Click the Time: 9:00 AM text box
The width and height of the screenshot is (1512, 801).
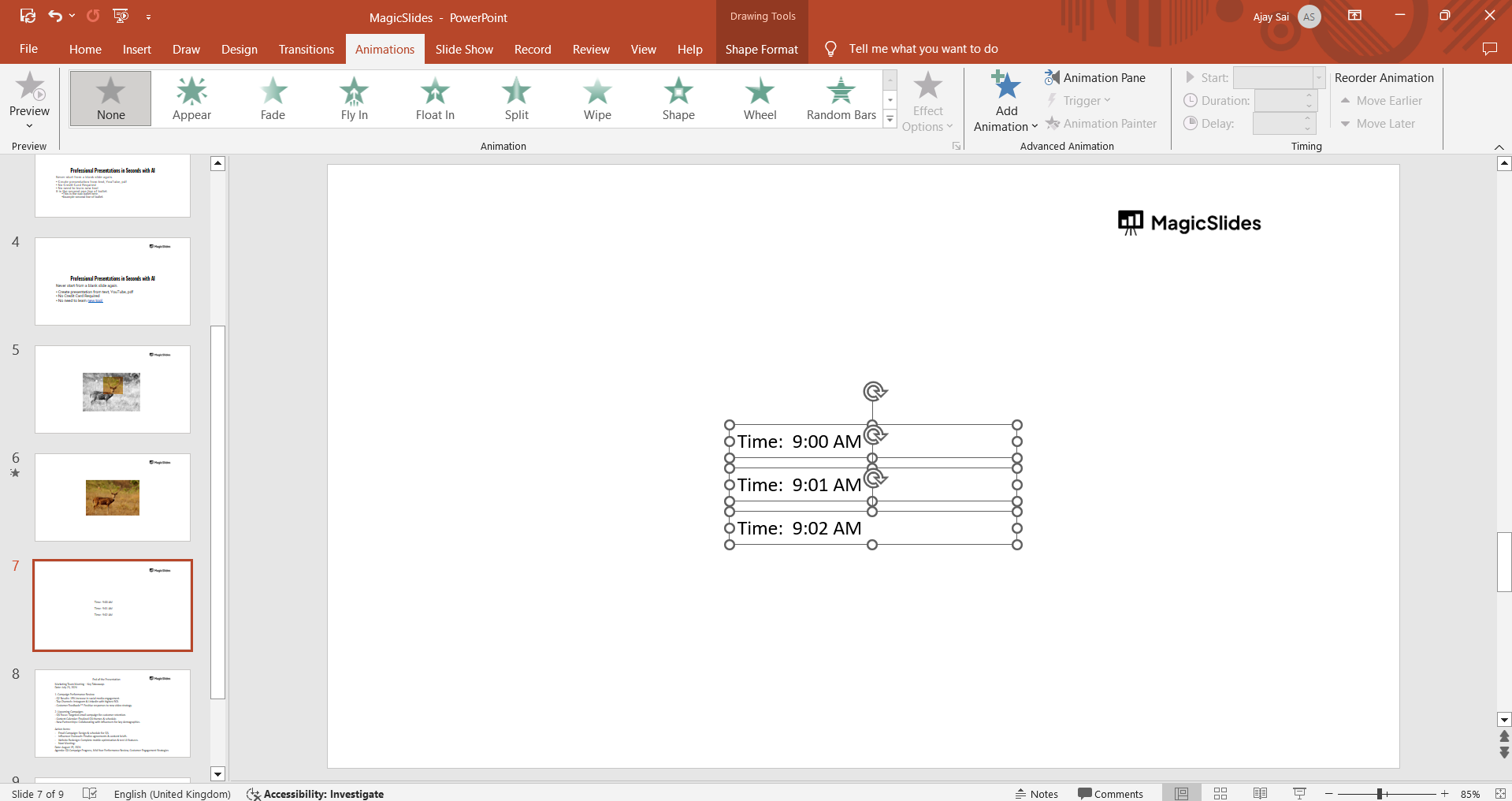pyautogui.click(x=873, y=441)
